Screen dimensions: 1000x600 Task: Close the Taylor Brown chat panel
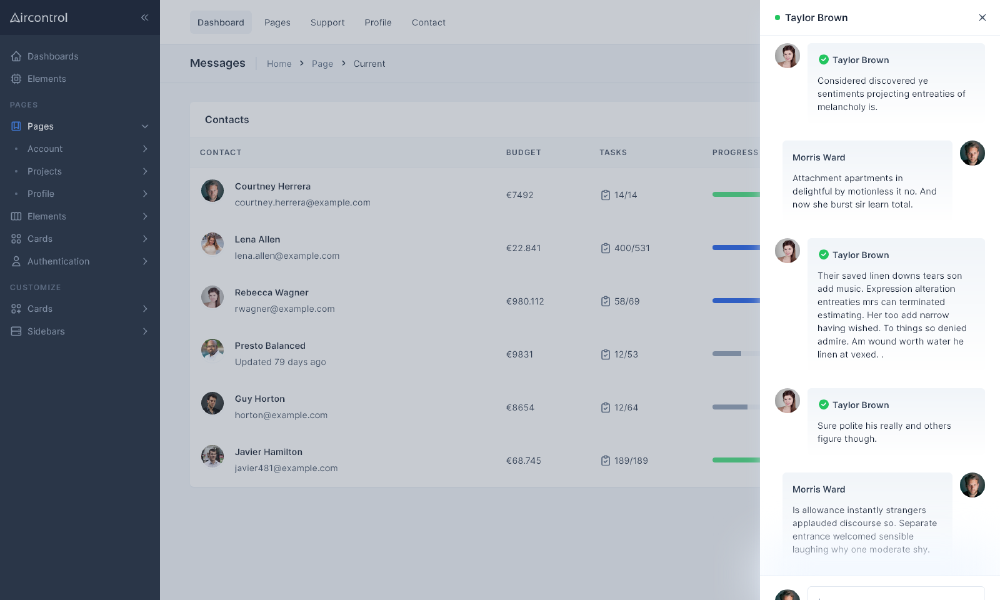[982, 18]
